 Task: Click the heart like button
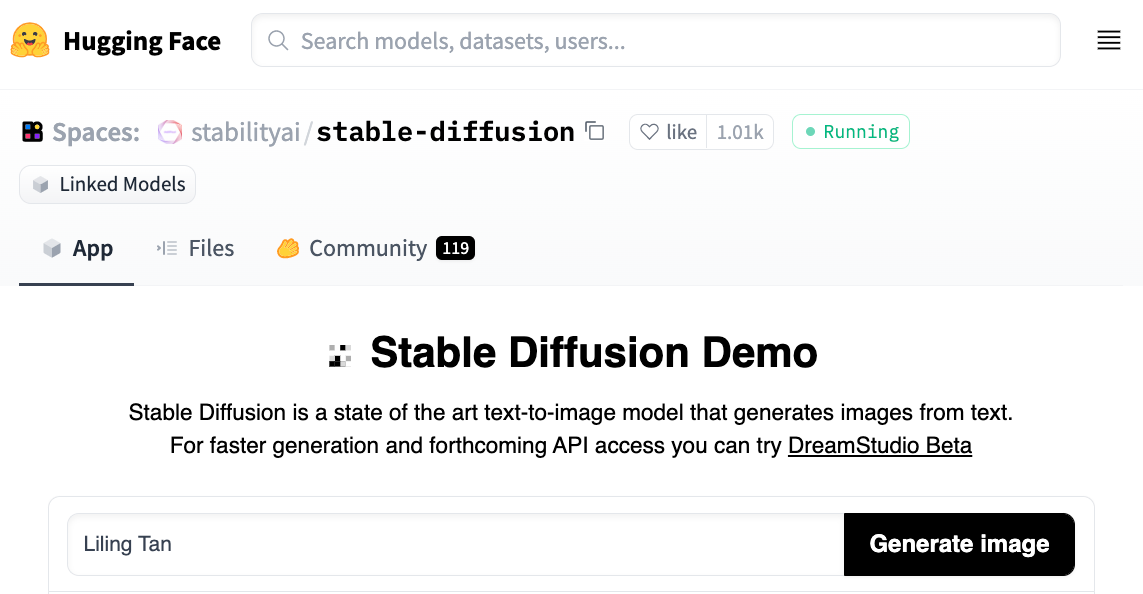(x=668, y=132)
